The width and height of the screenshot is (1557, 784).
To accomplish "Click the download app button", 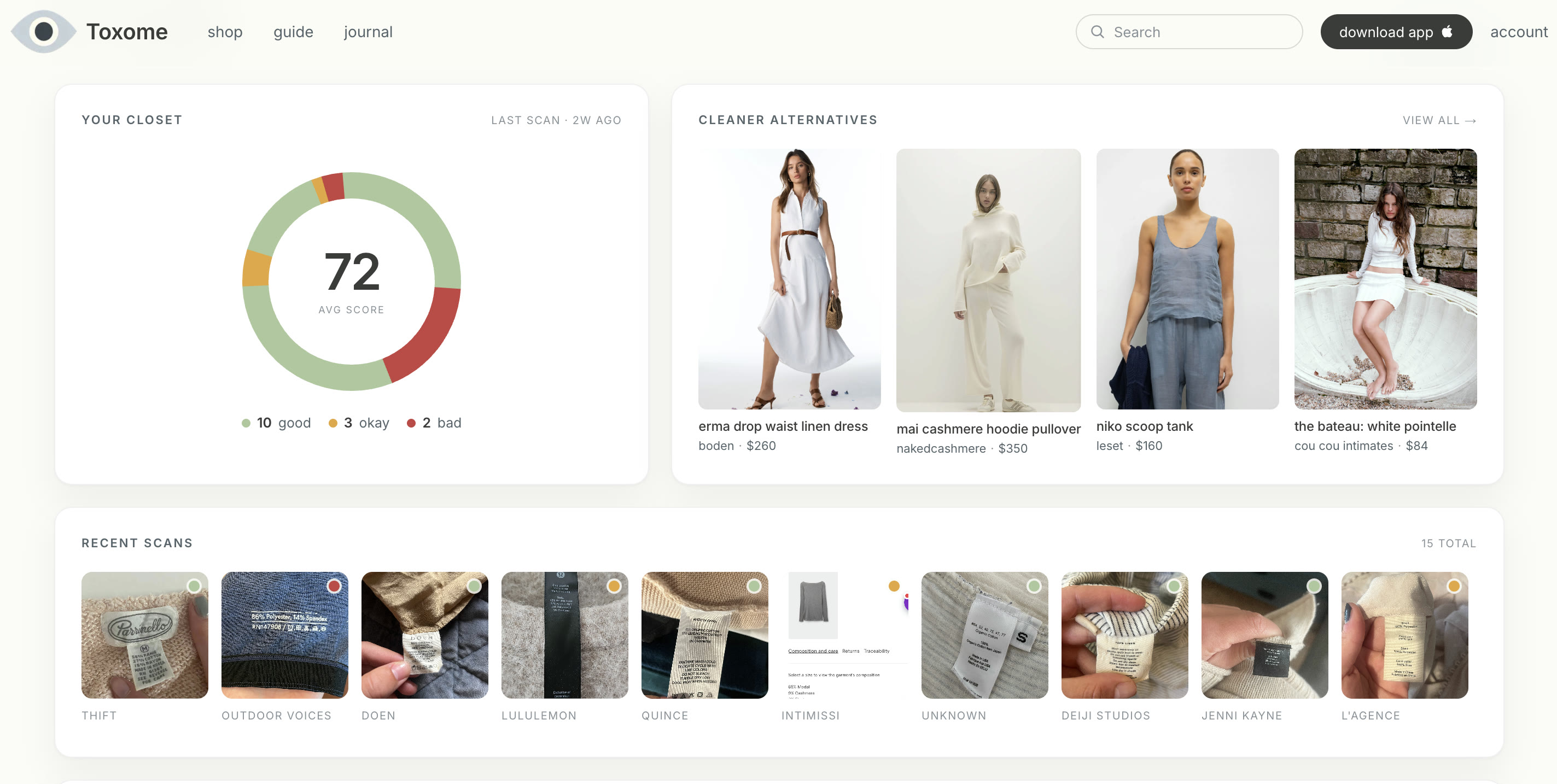I will tap(1396, 32).
